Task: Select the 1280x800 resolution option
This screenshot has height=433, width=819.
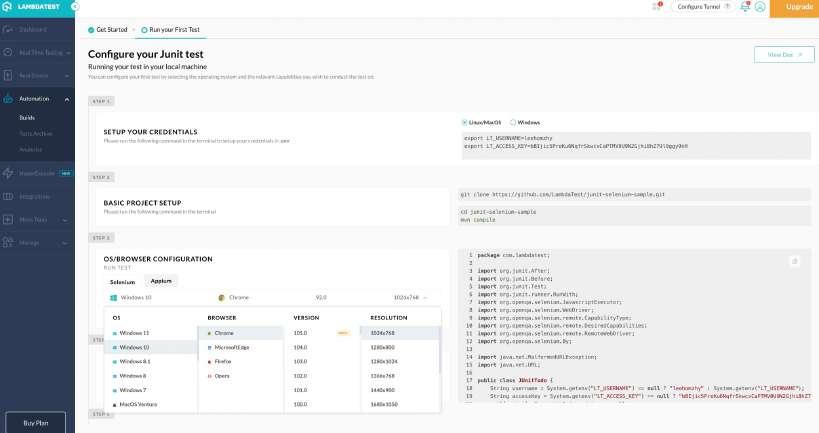Action: (382, 347)
